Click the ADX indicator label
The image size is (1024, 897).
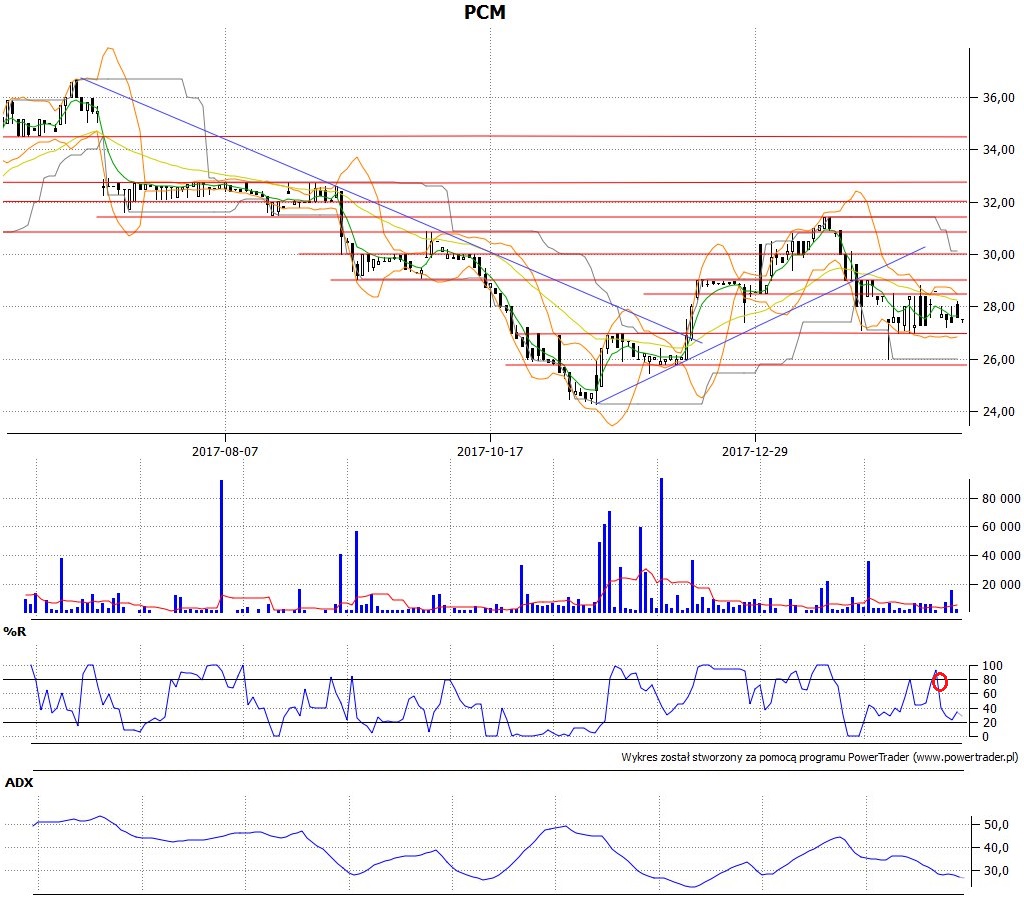(19, 782)
